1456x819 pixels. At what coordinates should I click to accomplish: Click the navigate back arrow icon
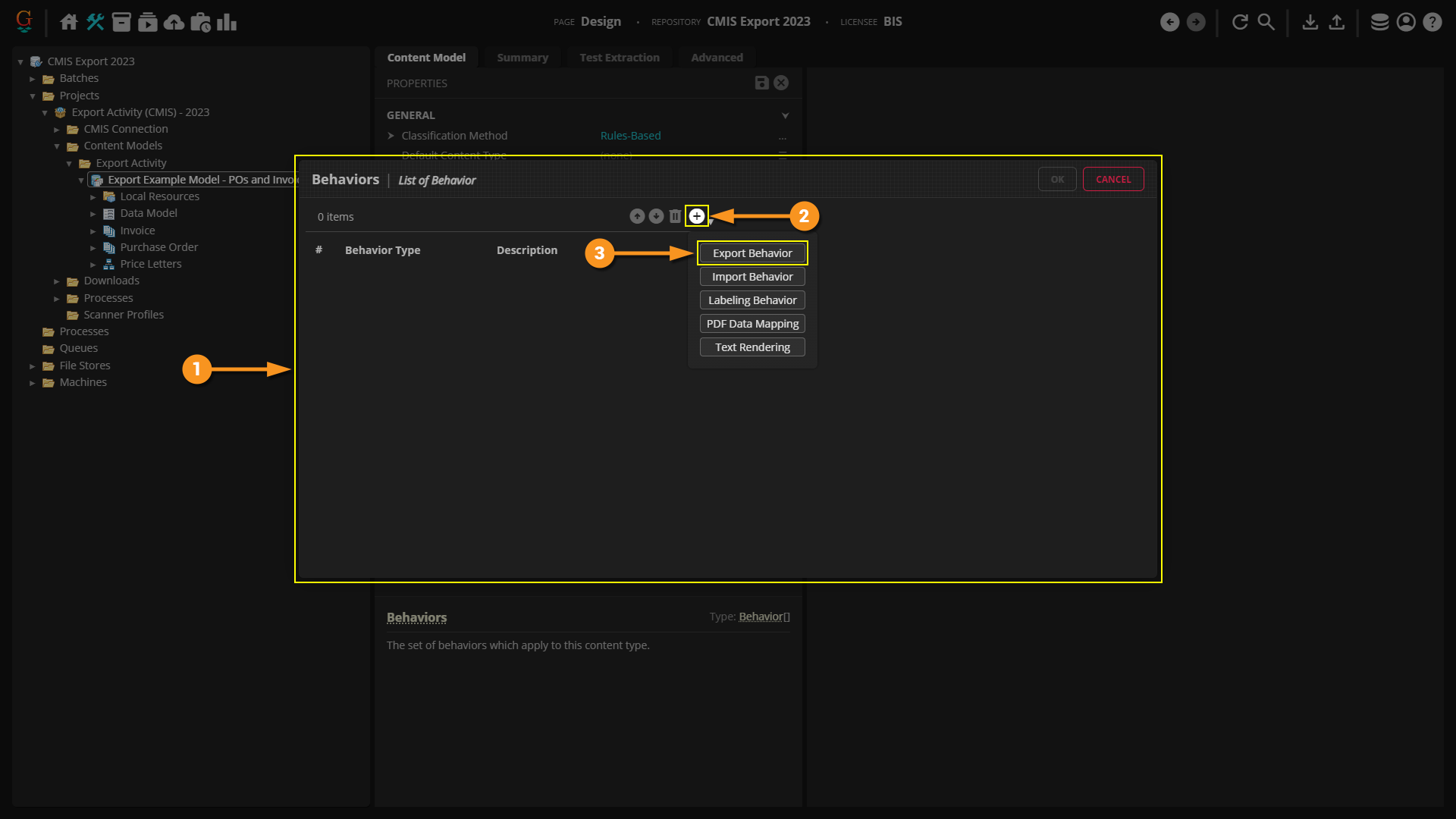coord(1169,22)
